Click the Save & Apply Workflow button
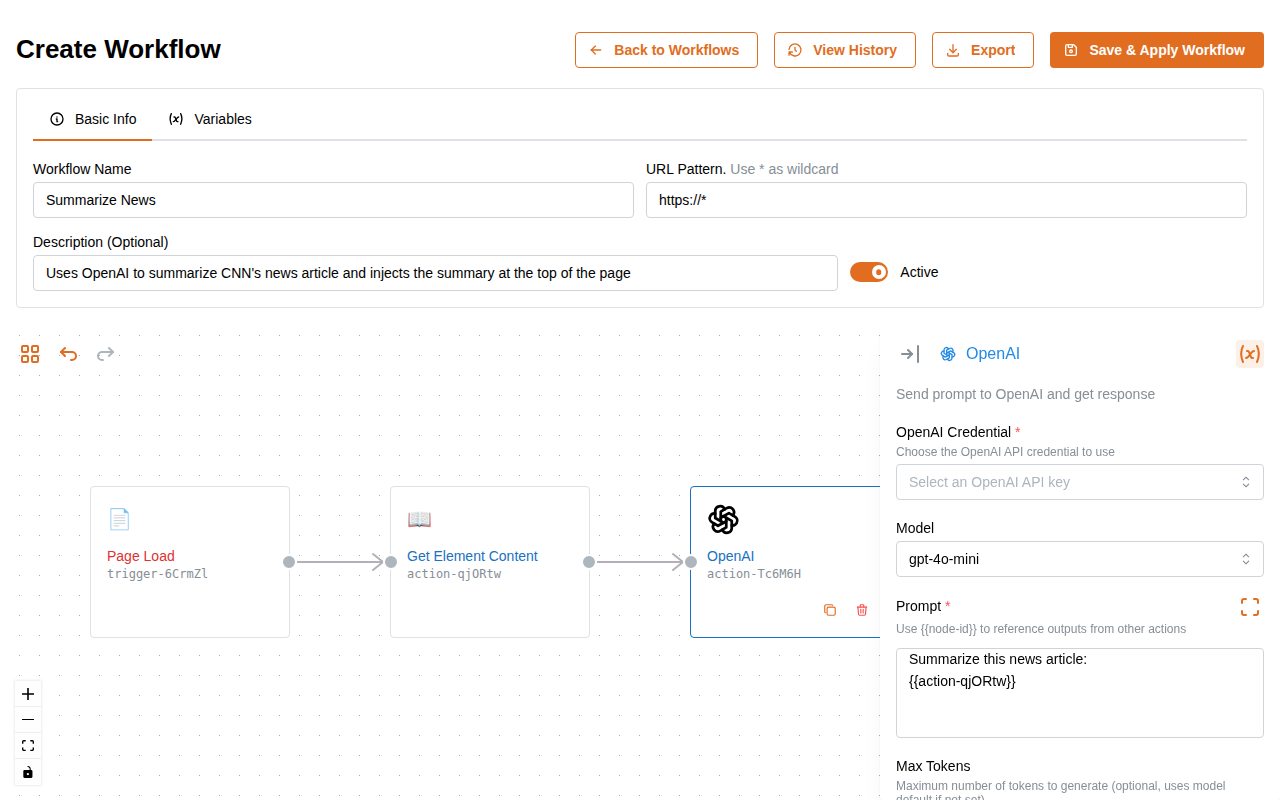The image size is (1280, 800). pyautogui.click(x=1156, y=49)
